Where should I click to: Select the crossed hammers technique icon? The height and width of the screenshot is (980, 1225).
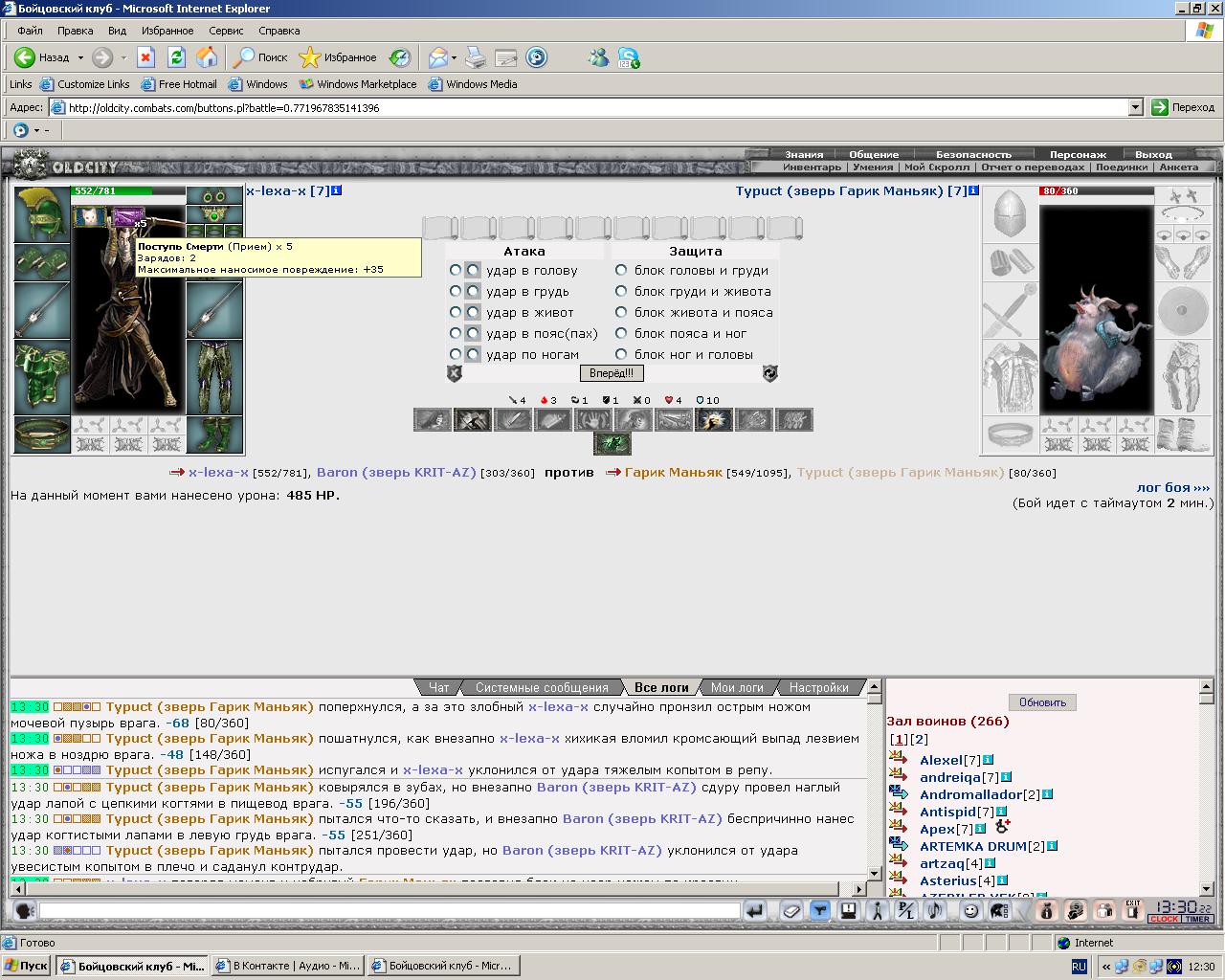pos(472,419)
